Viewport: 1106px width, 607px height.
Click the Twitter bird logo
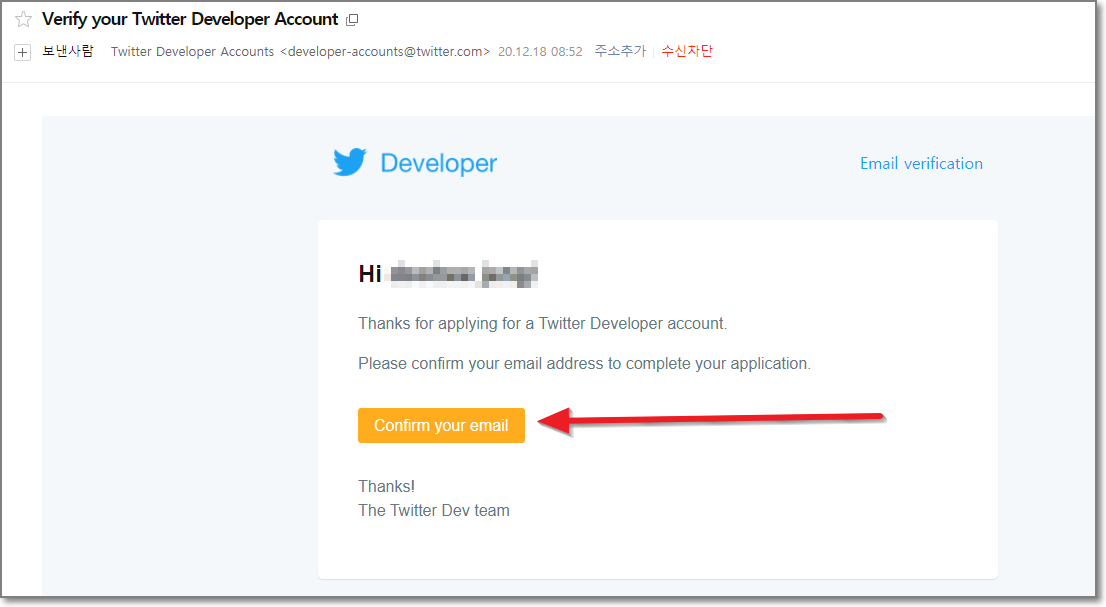(x=350, y=162)
